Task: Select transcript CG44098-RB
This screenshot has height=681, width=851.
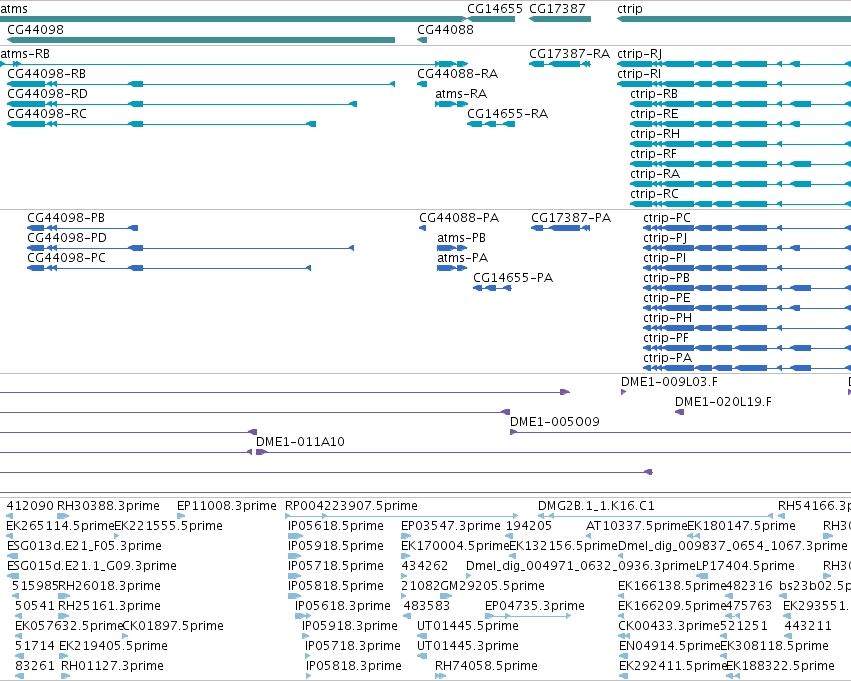Action: click(46, 74)
